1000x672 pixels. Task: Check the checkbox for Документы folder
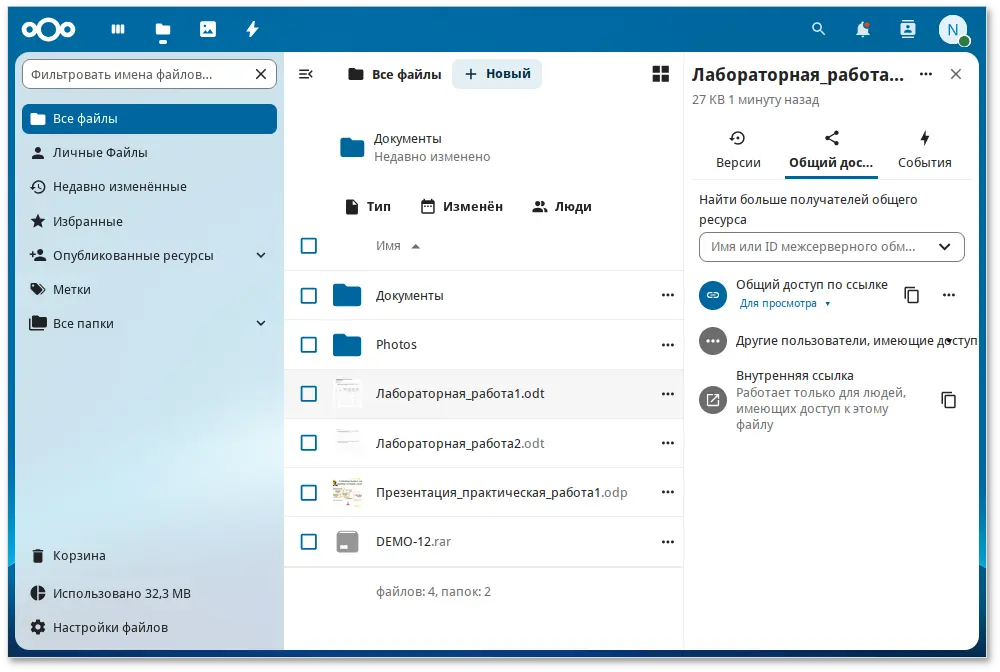pos(308,295)
